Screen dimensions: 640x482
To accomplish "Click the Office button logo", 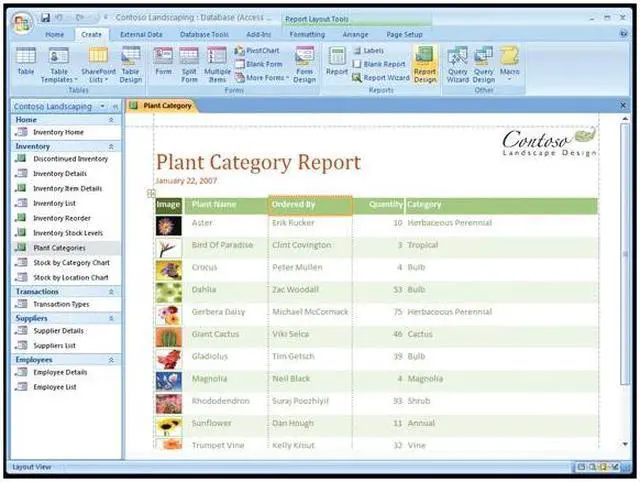I will (21, 19).
